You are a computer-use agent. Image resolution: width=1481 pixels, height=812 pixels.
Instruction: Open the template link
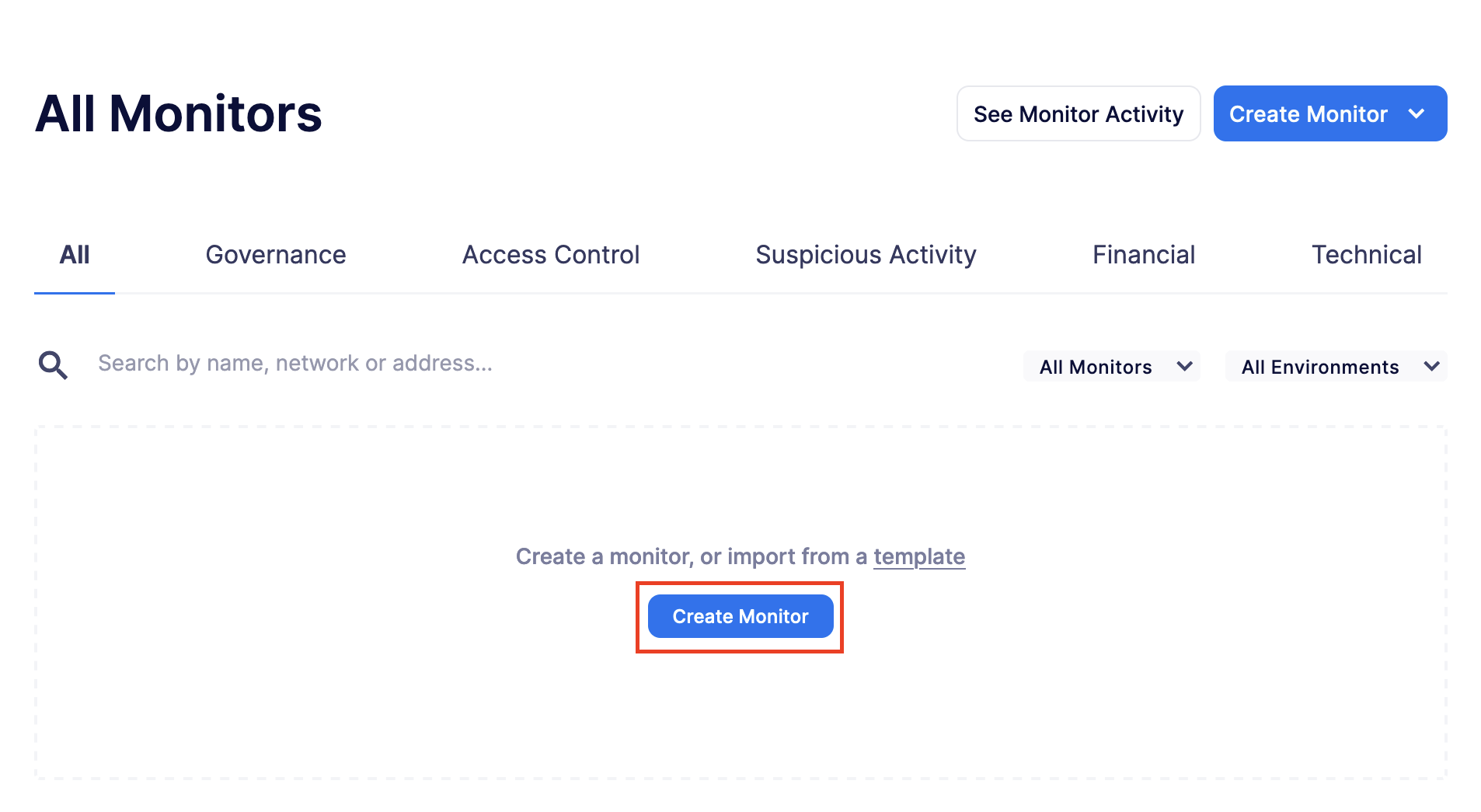[919, 556]
